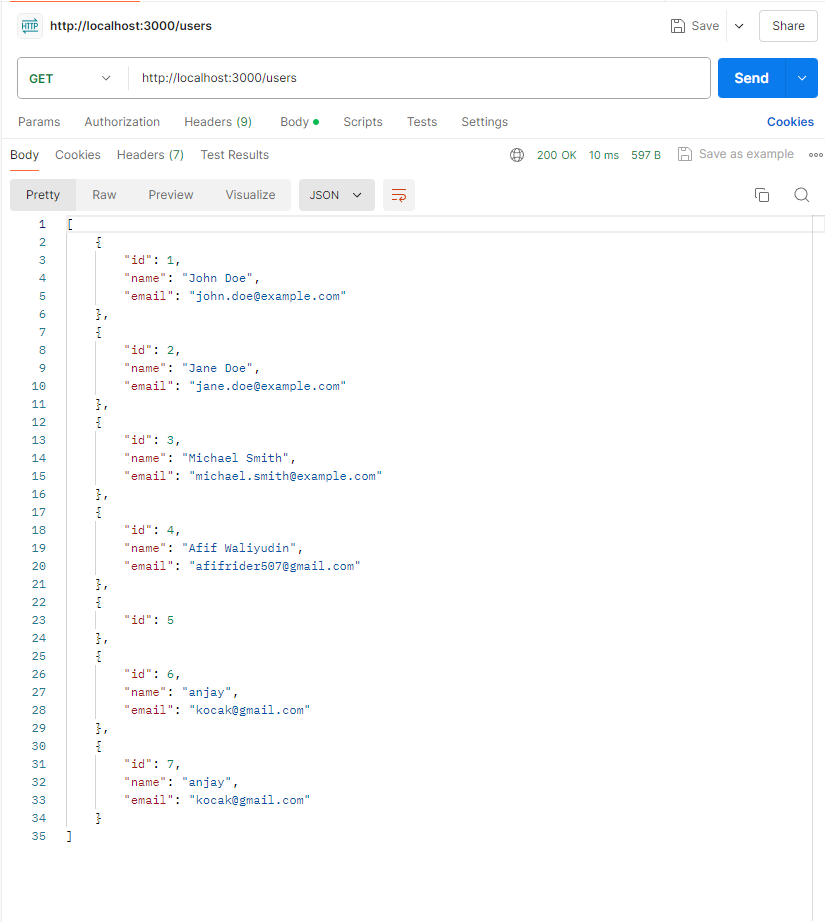Screen dimensions: 825x922
Task: Copy response body with the copy icon
Action: pyautogui.click(x=762, y=195)
